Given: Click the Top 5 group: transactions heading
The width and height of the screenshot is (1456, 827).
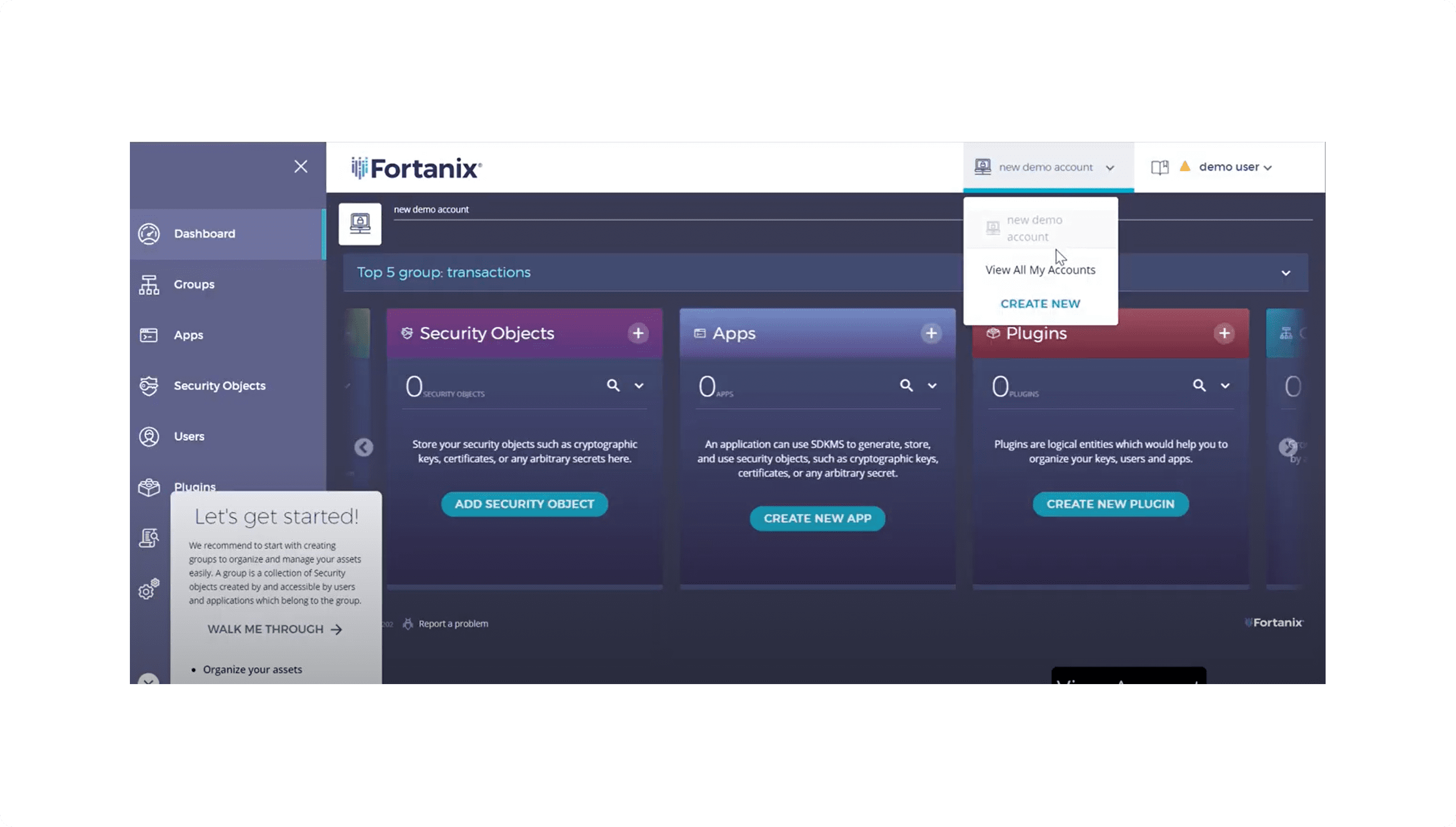Looking at the screenshot, I should (443, 273).
